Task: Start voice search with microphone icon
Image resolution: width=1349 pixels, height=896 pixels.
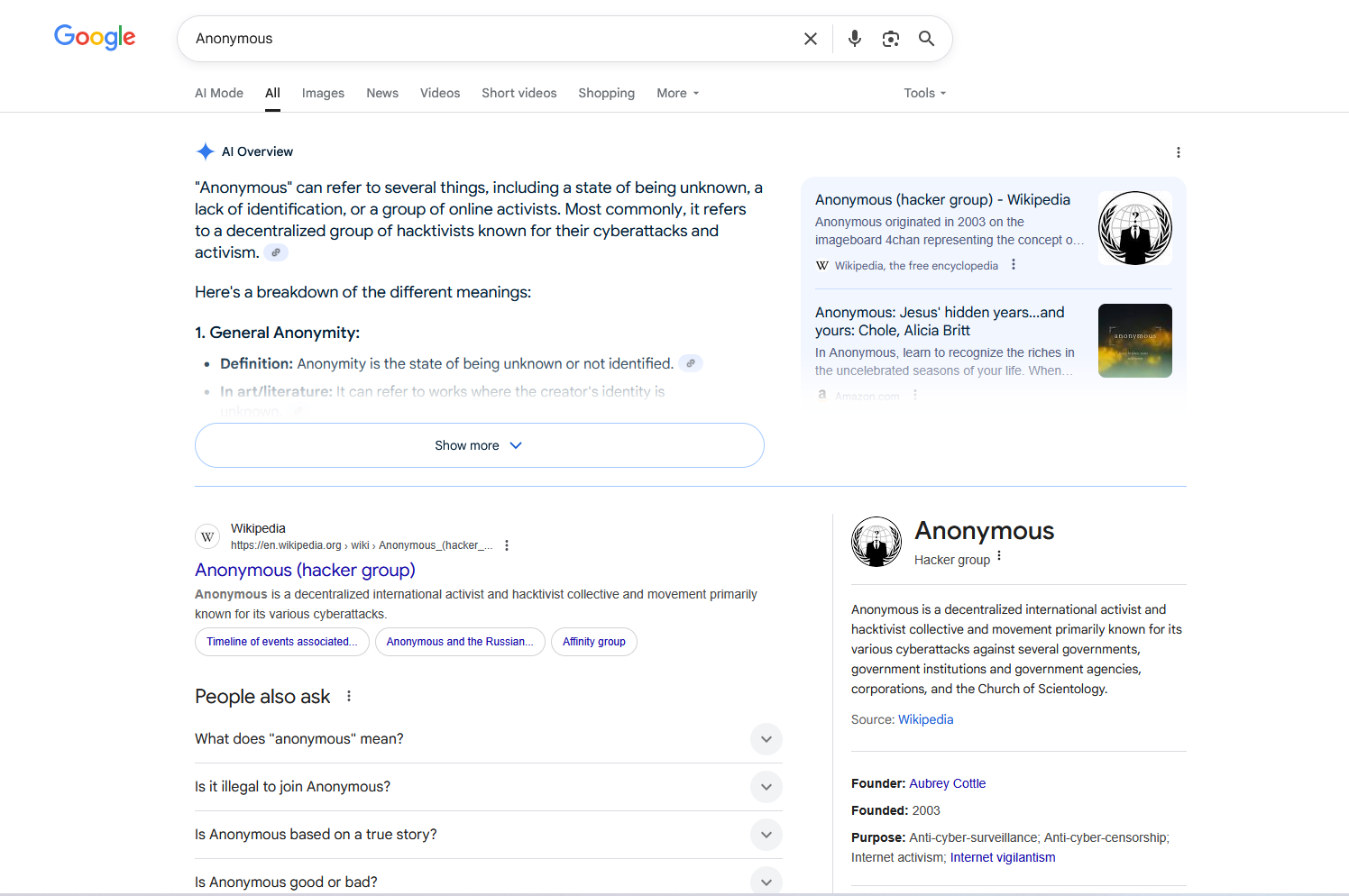Action: pyautogui.click(x=855, y=39)
